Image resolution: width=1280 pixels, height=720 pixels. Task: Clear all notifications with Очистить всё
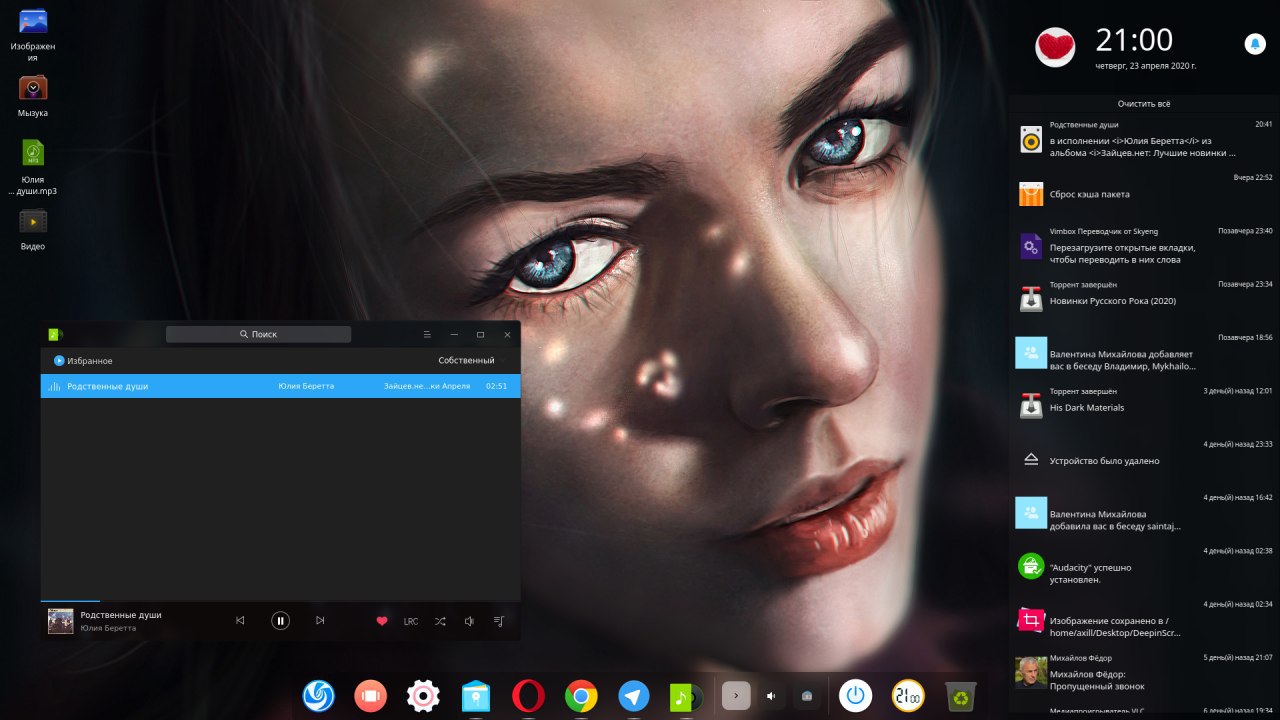pyautogui.click(x=1144, y=104)
